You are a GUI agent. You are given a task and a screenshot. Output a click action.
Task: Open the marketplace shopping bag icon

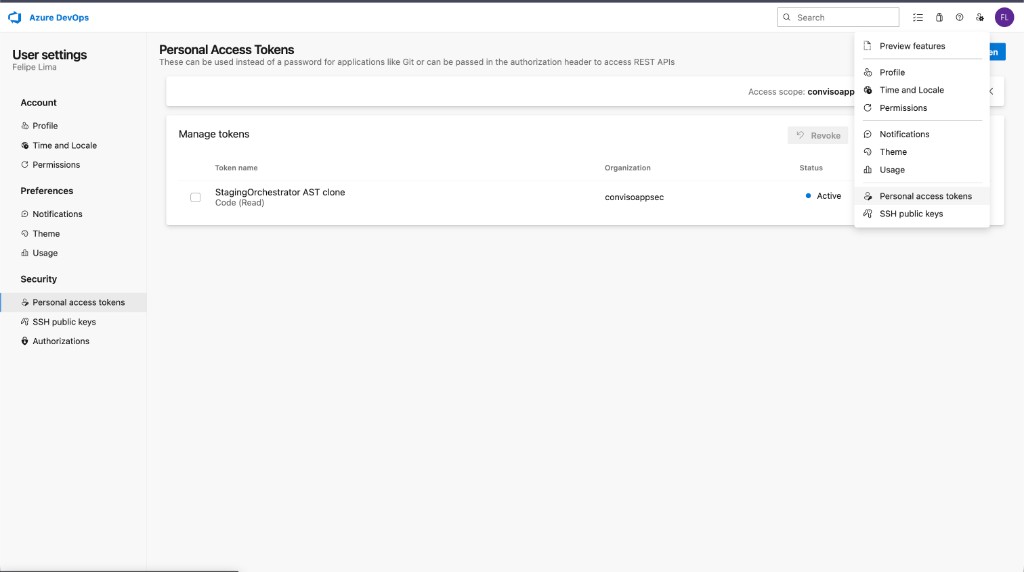click(939, 18)
